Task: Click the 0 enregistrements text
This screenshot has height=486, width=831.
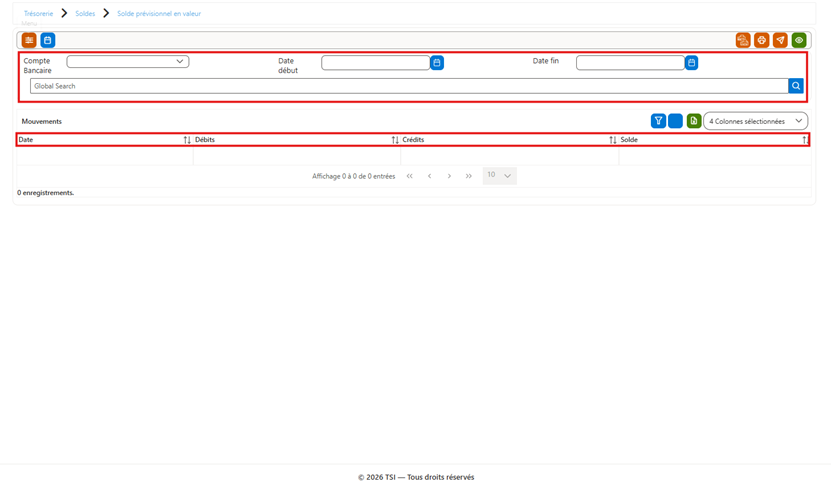Action: click(46, 193)
